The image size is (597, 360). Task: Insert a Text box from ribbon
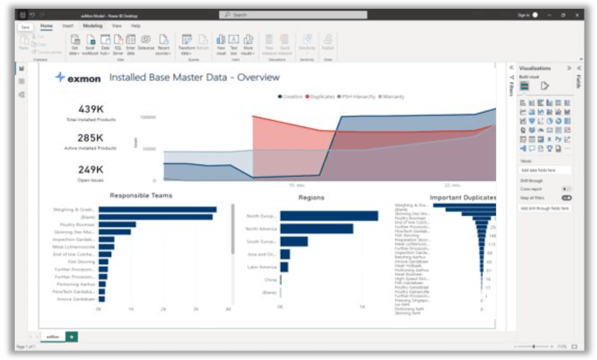234,45
